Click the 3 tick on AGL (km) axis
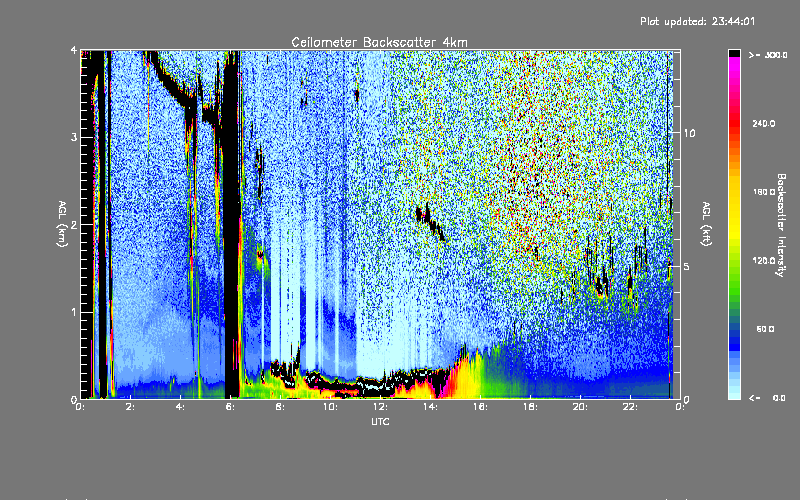The width and height of the screenshot is (800, 500). (x=74, y=137)
